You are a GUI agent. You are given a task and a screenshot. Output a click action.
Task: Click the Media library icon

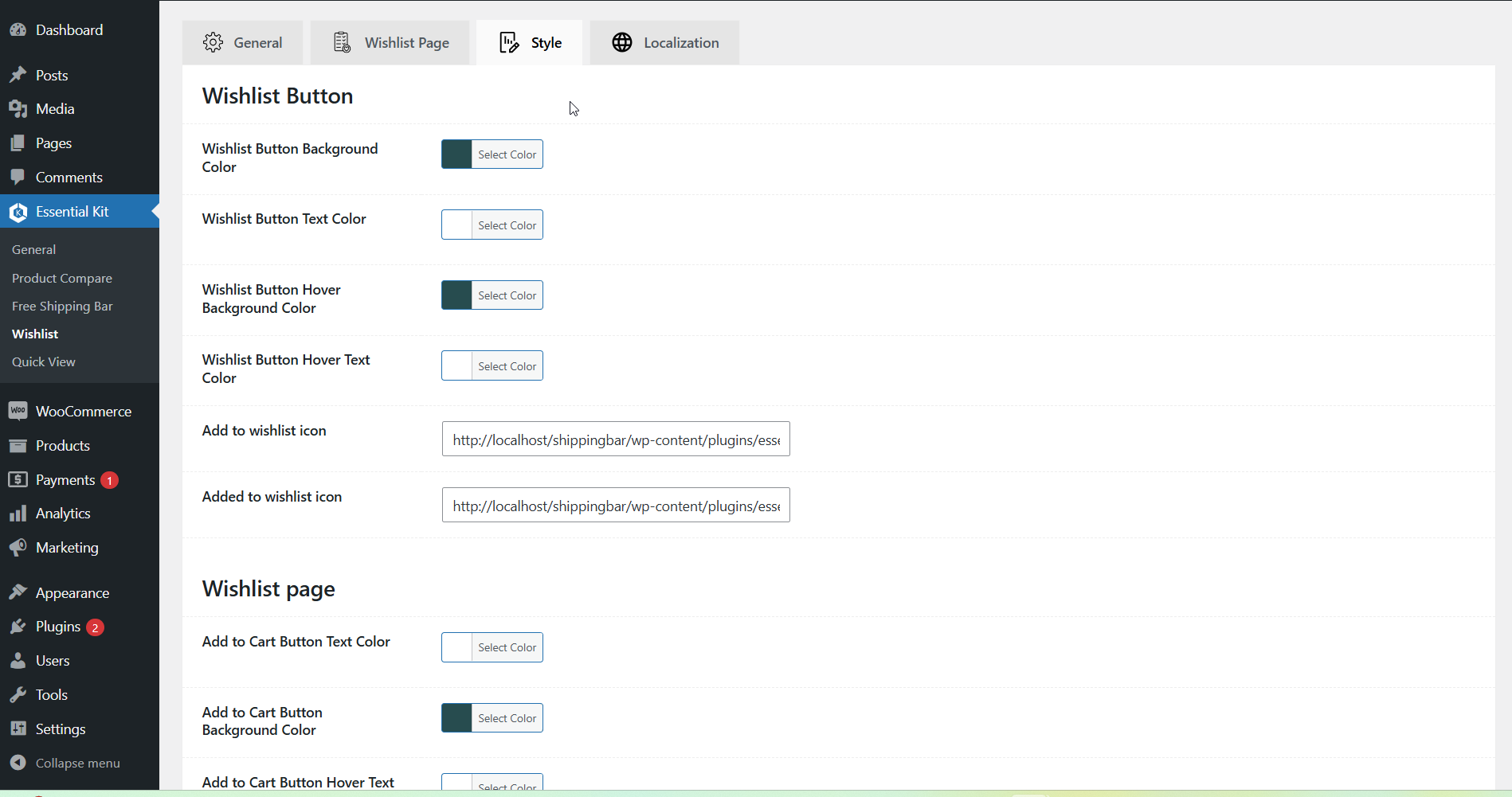coord(18,109)
